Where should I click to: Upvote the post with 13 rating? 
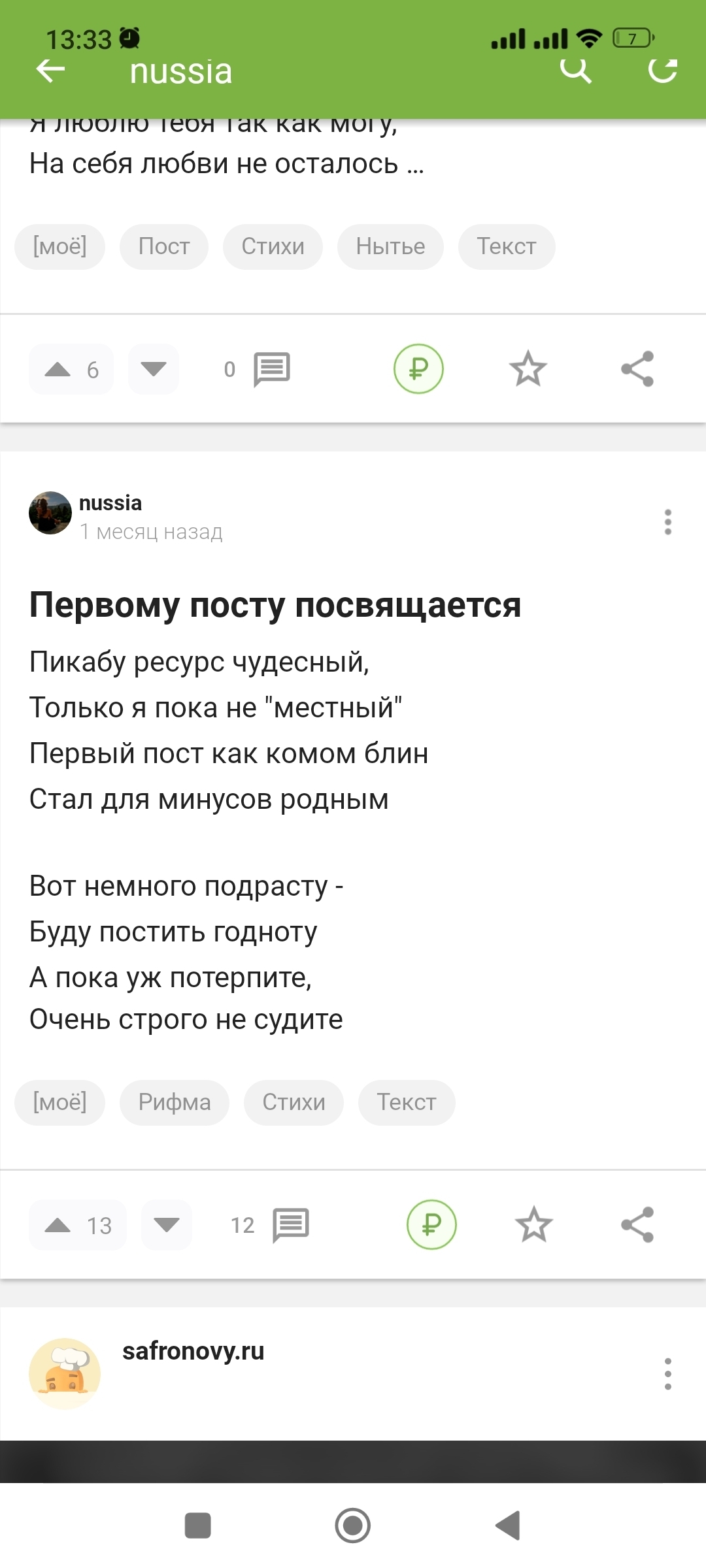[58, 1225]
